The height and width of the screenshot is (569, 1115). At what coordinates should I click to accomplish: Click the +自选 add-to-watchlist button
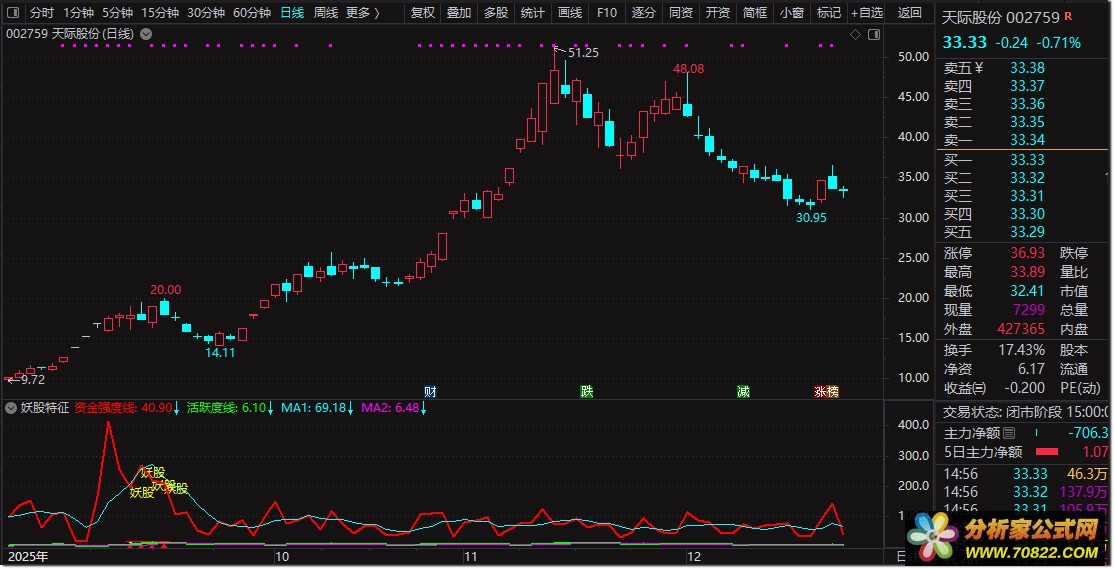point(866,13)
